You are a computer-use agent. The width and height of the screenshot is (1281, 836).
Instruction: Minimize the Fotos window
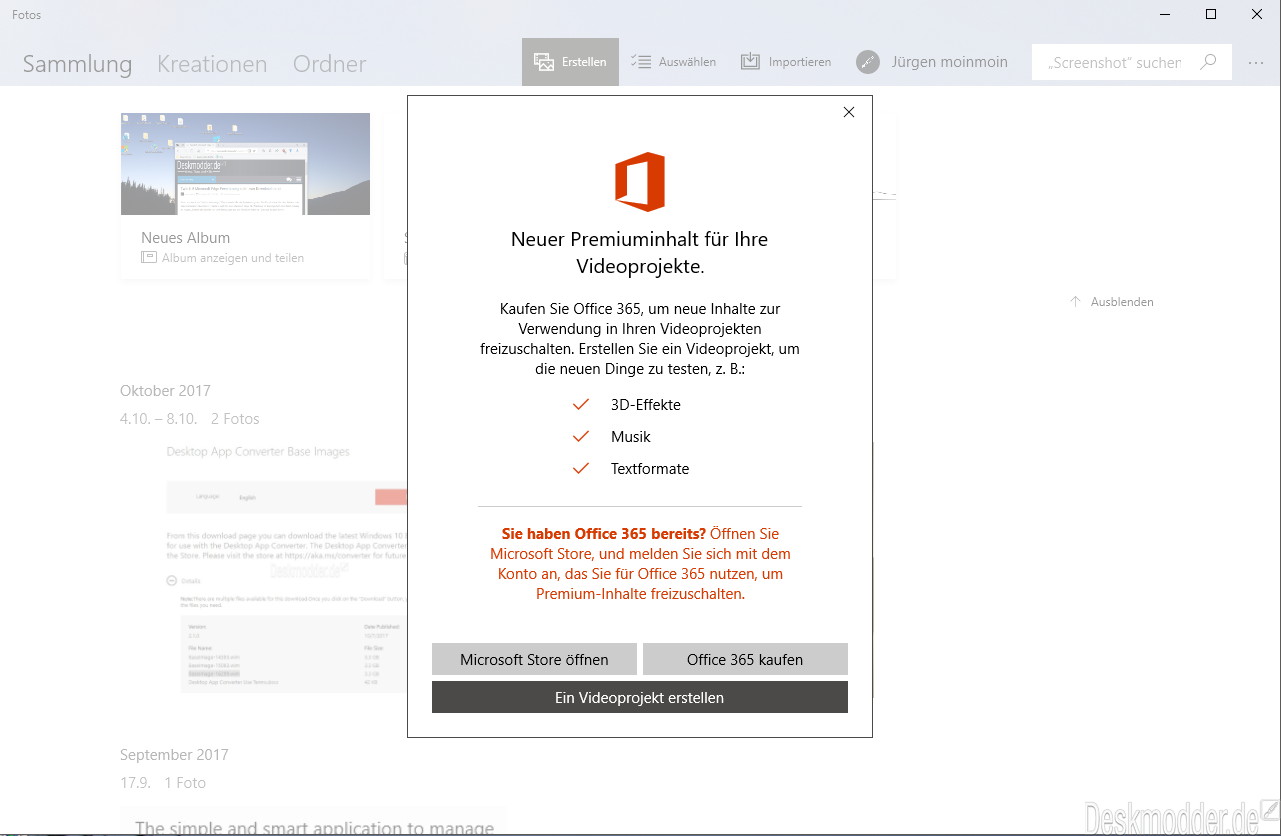pyautogui.click(x=1165, y=14)
